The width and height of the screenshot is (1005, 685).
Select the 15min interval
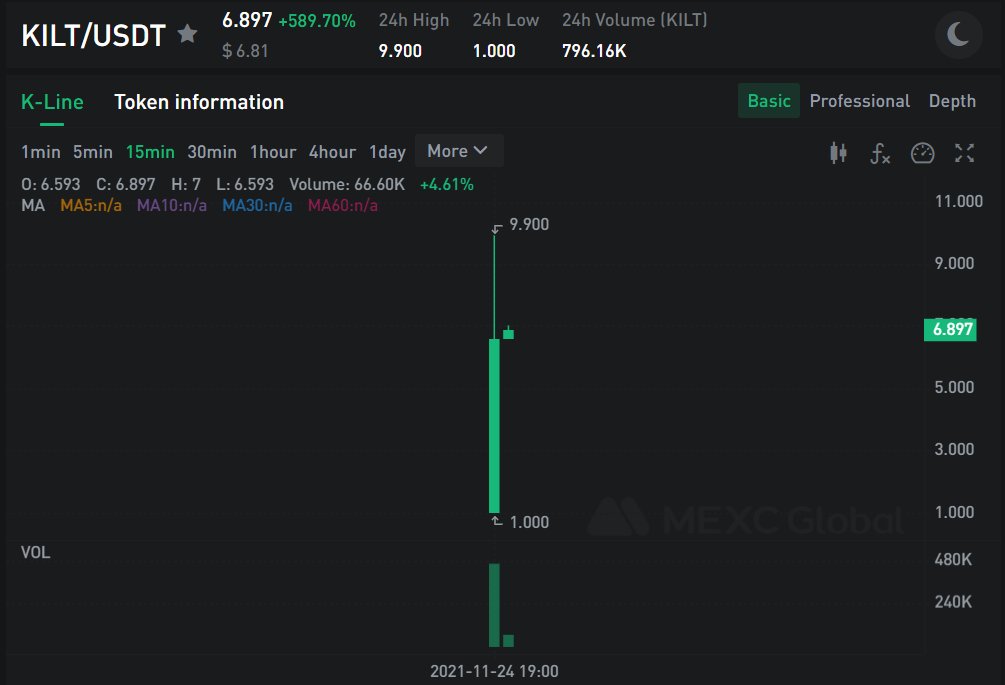click(x=150, y=152)
